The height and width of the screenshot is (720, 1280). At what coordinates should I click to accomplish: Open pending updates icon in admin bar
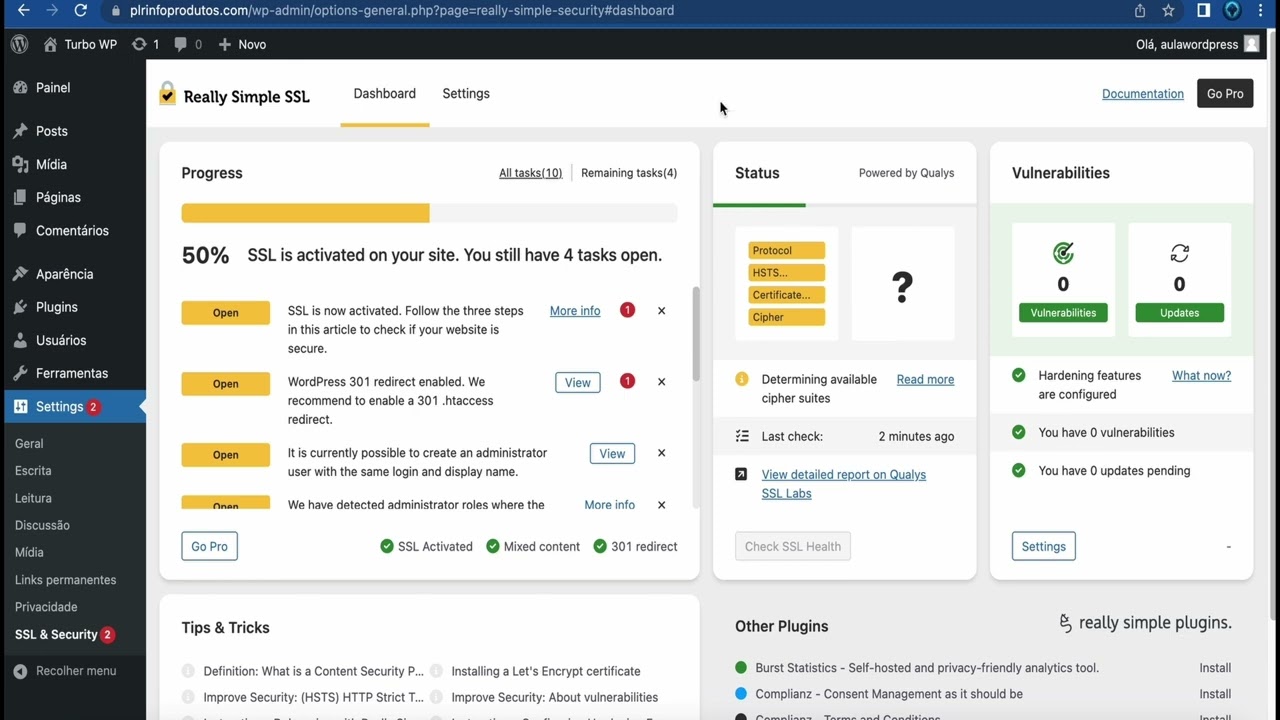click(145, 44)
